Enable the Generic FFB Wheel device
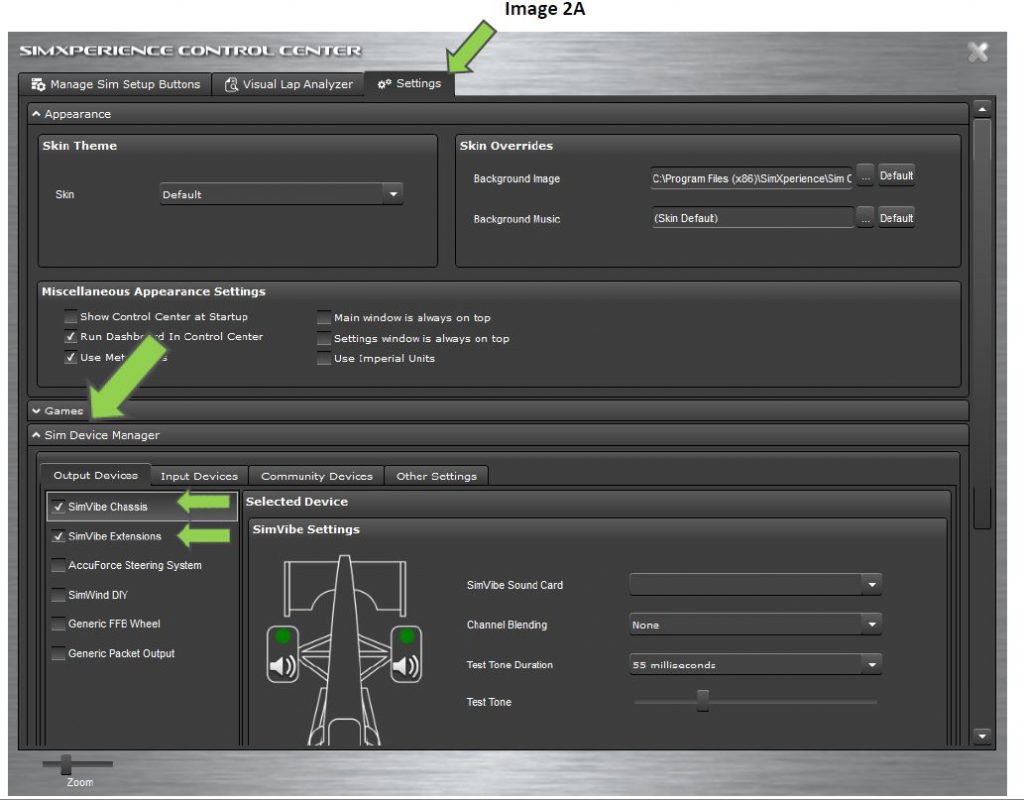Screen dimensions: 1024x800 coord(58,624)
